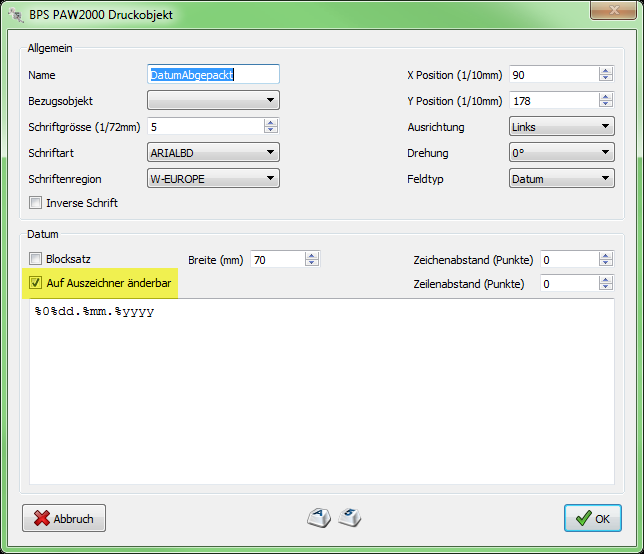
Task: Uncheck Auf Auszeichner änderbar
Action: (37, 284)
